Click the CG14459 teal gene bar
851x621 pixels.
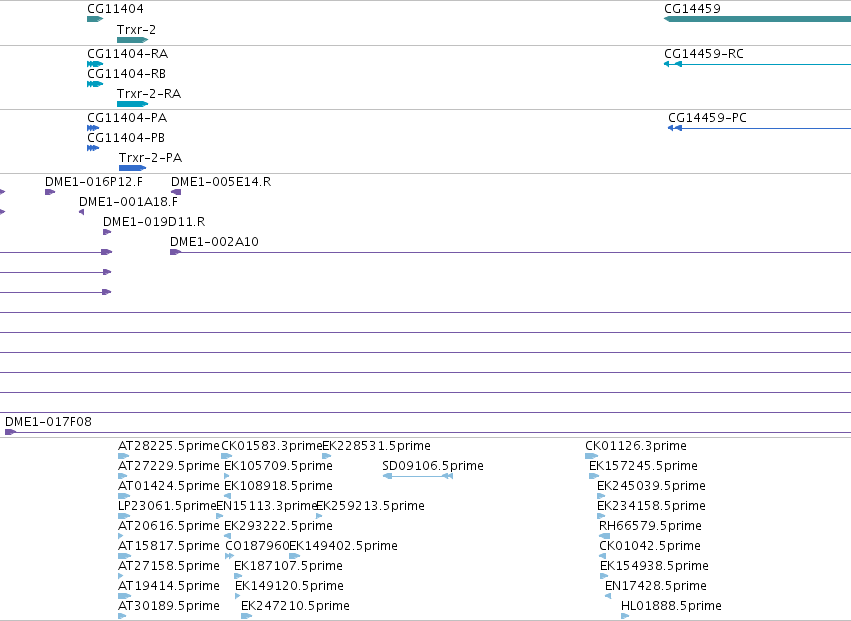point(757,19)
